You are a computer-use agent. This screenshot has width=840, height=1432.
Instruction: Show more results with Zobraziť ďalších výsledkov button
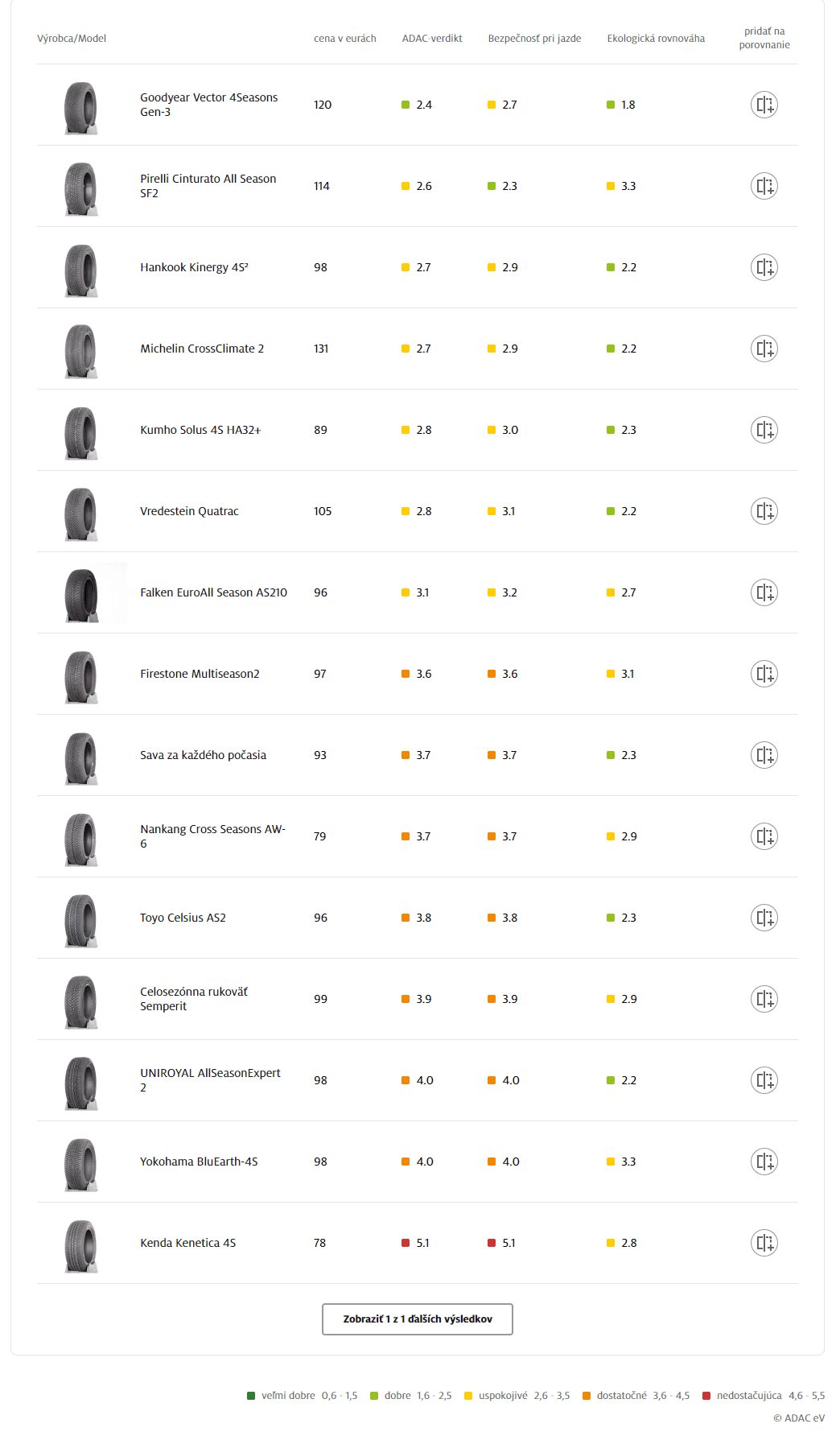point(418,1319)
